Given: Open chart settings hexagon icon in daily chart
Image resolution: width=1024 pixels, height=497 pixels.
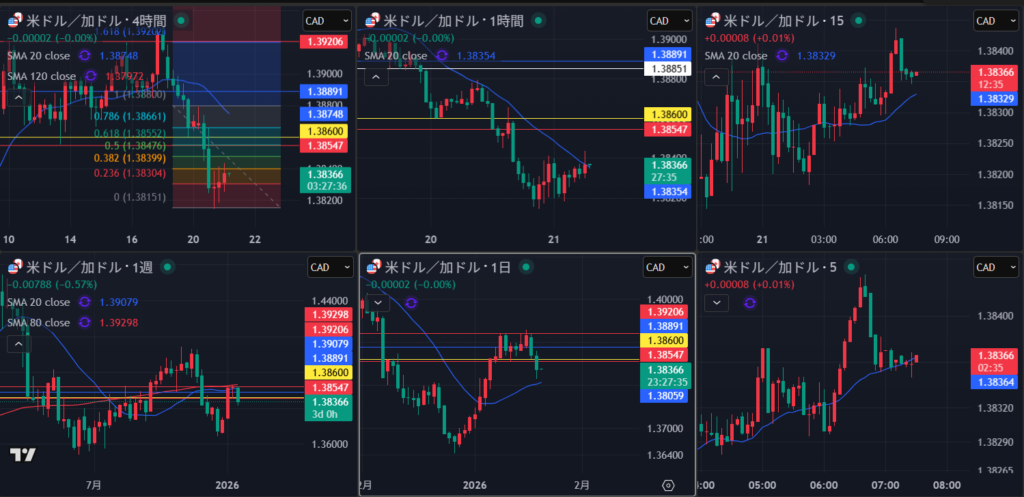Looking at the screenshot, I should pyautogui.click(x=669, y=484).
